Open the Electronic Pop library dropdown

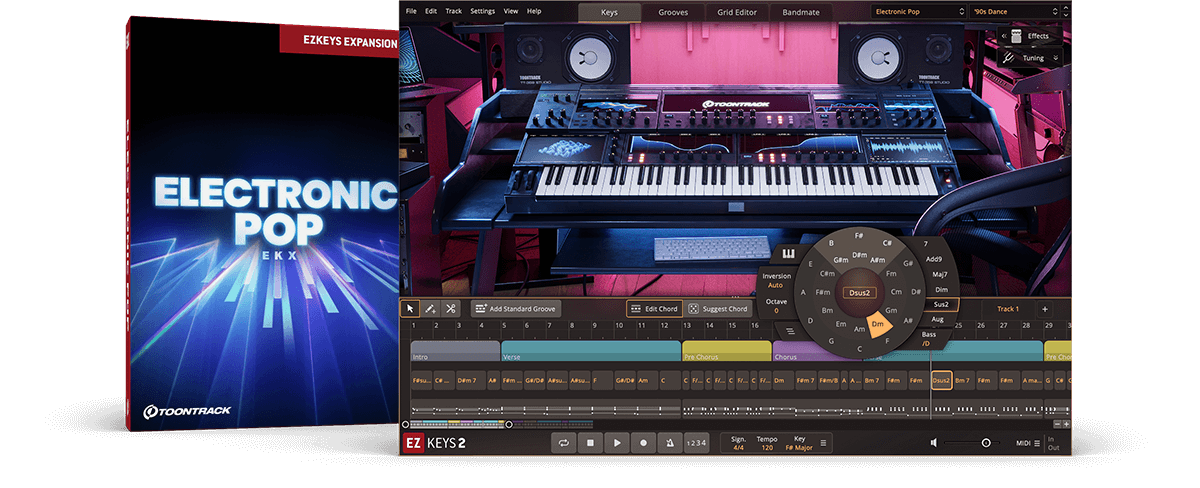918,12
